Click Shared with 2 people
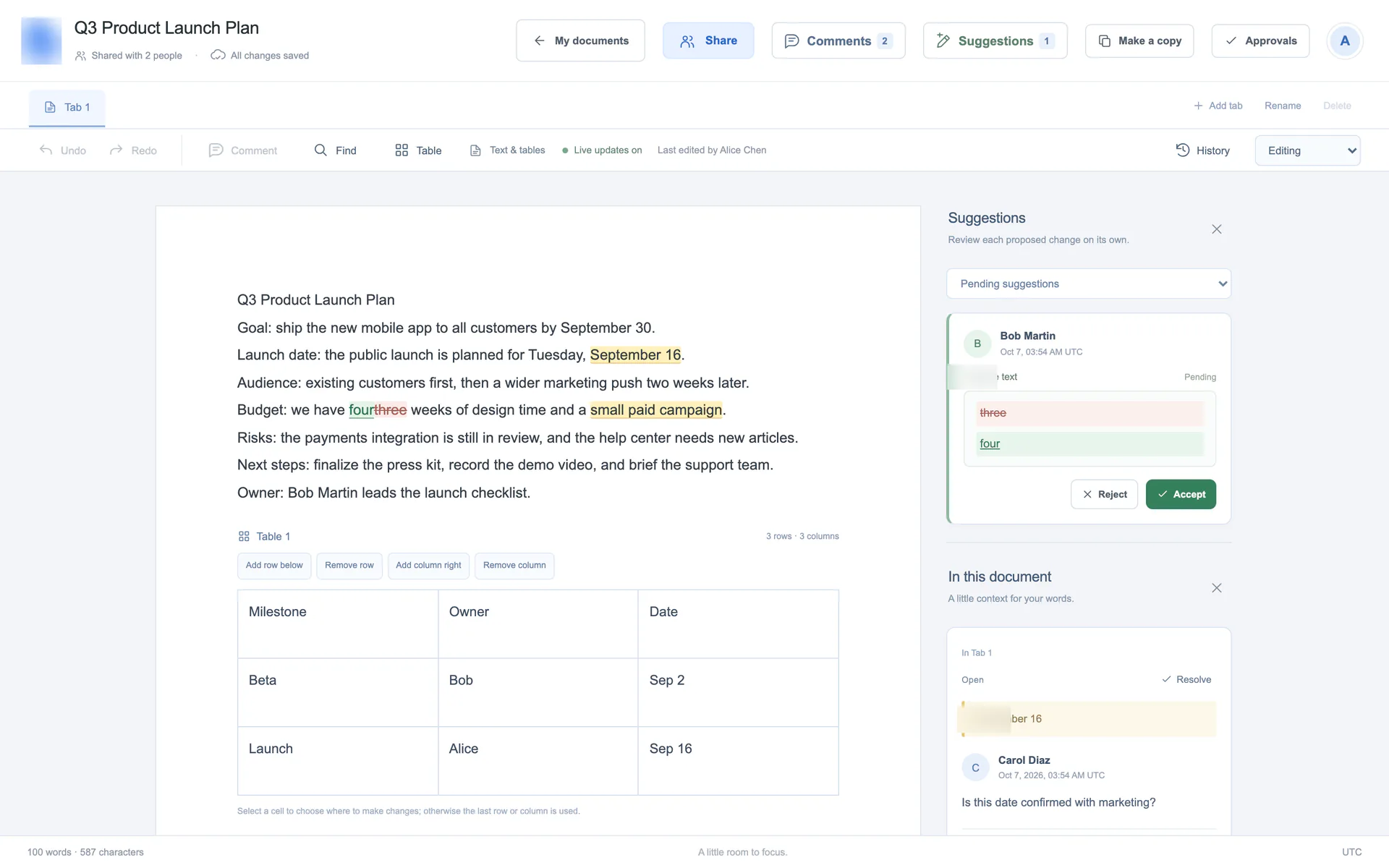This screenshot has height=868, width=1389. point(129,56)
